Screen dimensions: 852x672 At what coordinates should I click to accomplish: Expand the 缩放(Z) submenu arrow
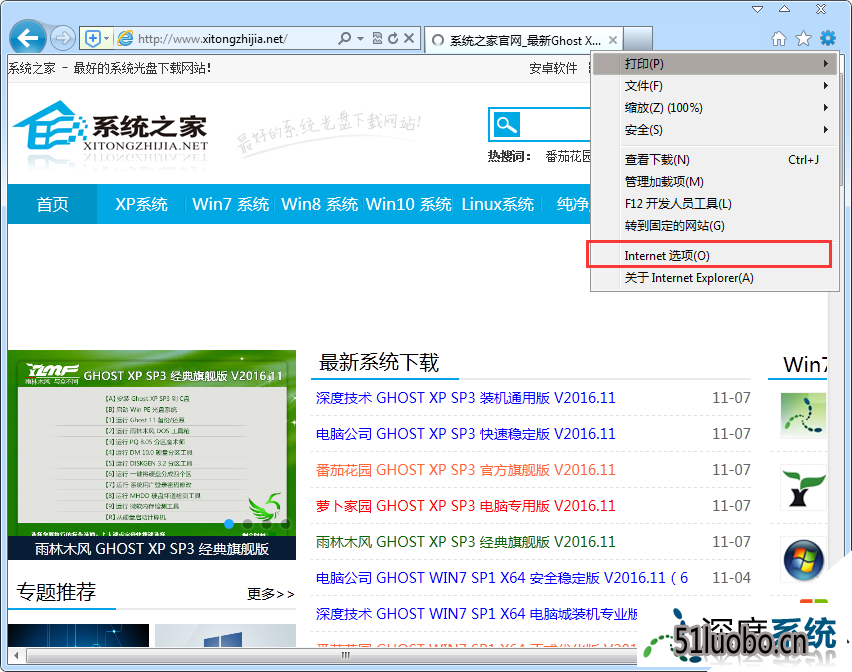[x=825, y=108]
